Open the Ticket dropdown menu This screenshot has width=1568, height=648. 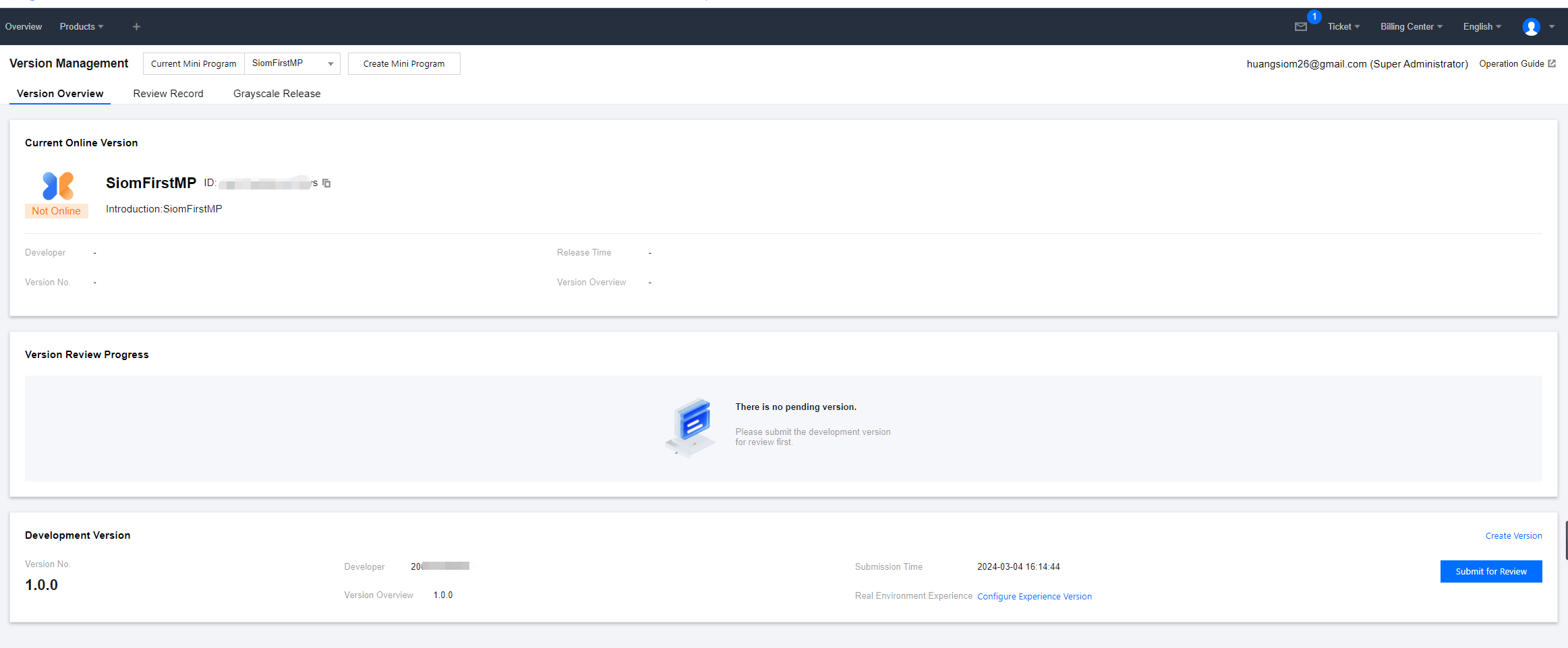click(x=1343, y=26)
